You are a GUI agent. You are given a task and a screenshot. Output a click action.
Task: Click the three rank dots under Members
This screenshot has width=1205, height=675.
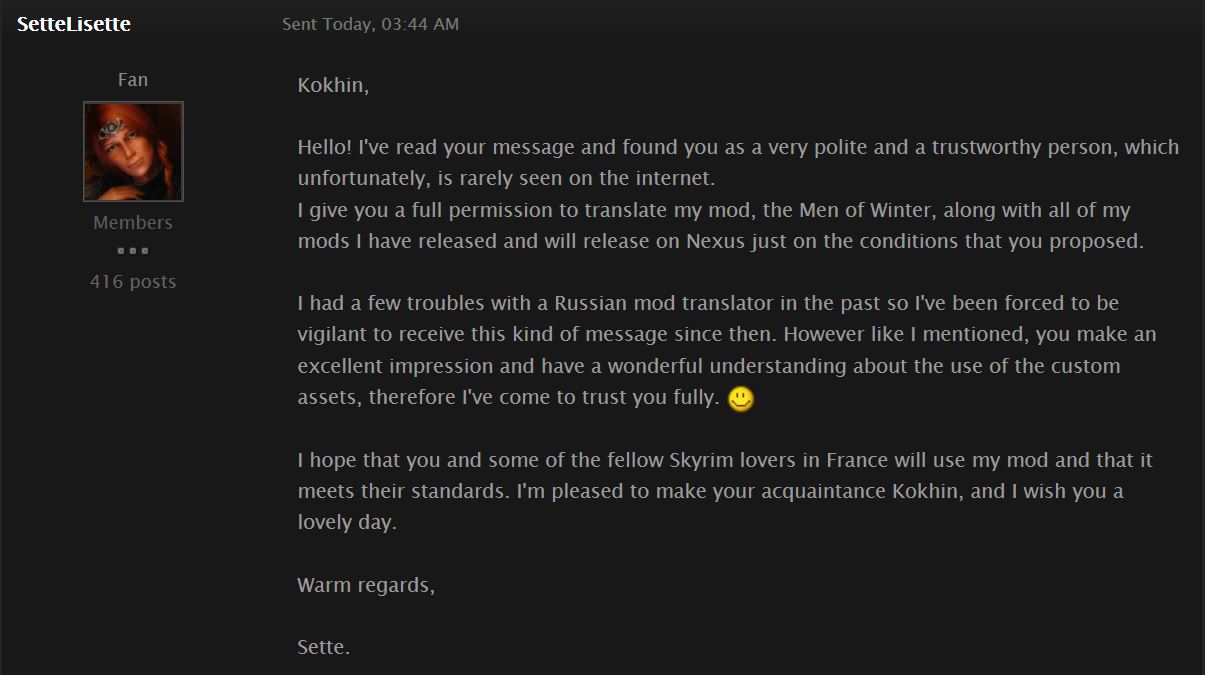(x=133, y=251)
